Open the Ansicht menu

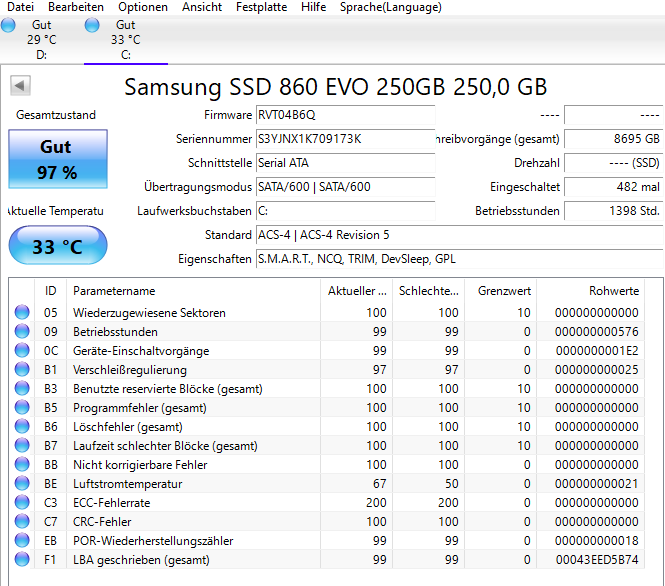click(x=202, y=7)
